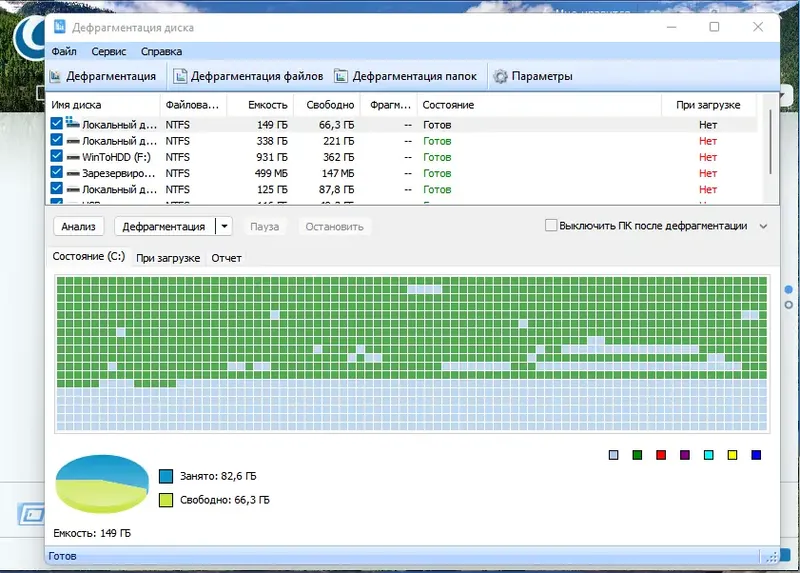Uncheck the 125 ГБ local disk checkbox
Screen dimensions: 800x573
tap(57, 189)
